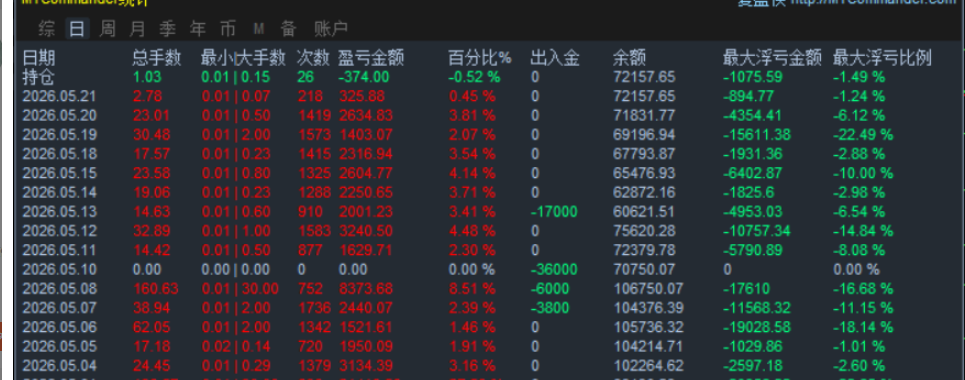Click the 总手数 column header

pyautogui.click(x=157, y=58)
